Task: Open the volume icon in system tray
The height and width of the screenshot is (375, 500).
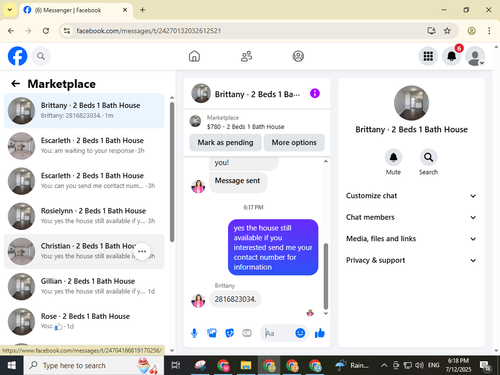Action: pos(419,365)
